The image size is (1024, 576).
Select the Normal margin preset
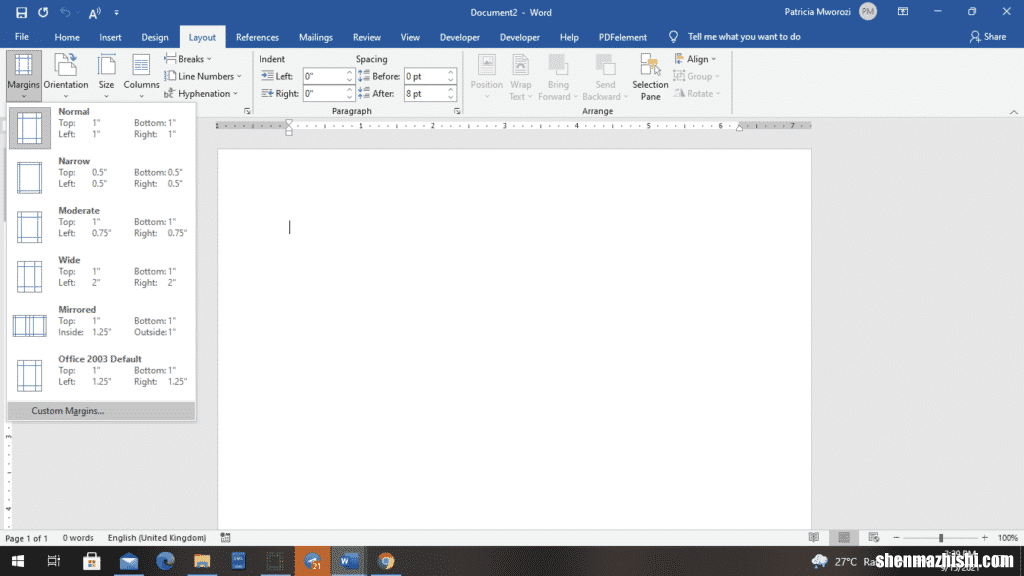[x=101, y=127]
